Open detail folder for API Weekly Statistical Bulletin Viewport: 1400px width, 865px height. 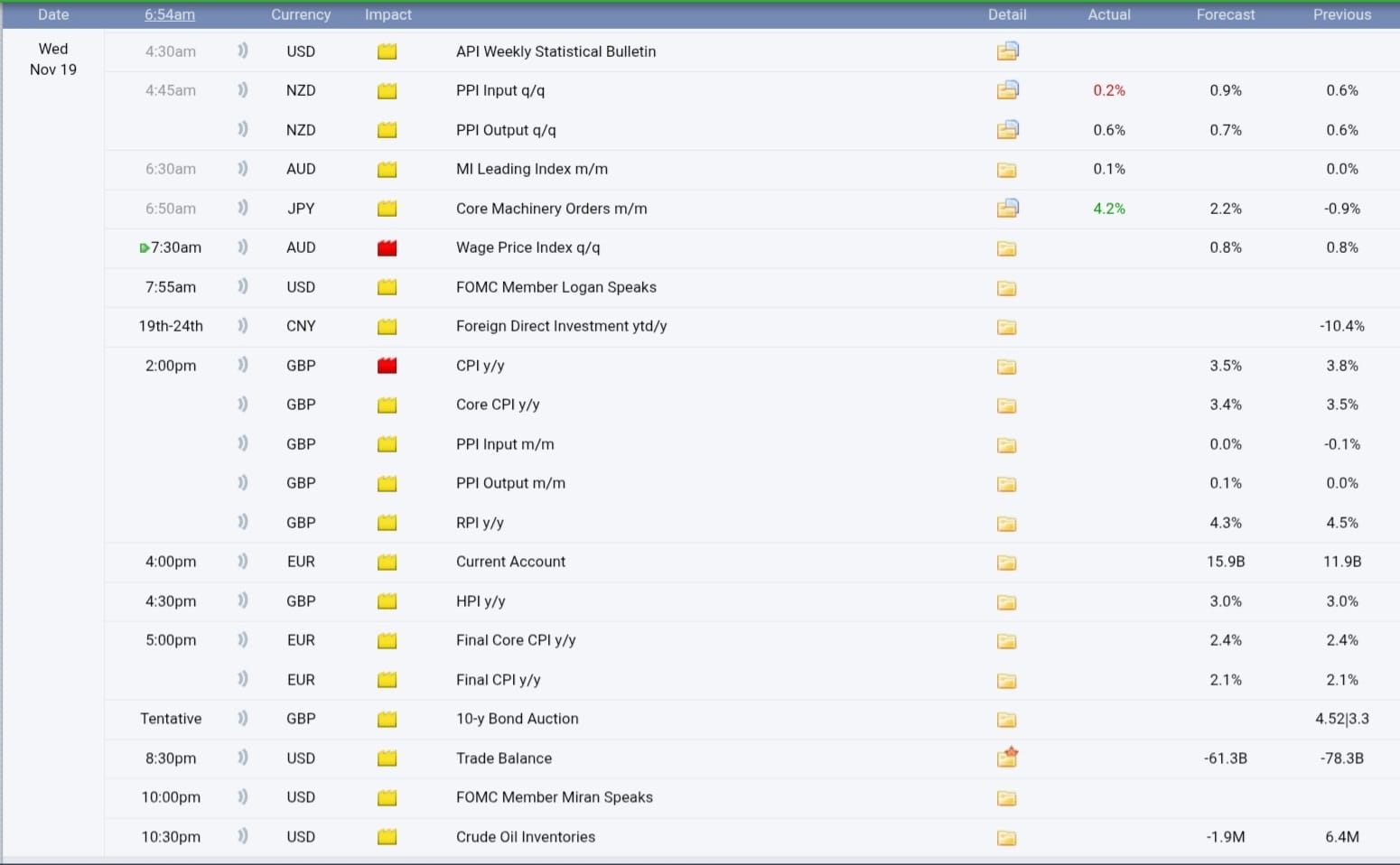pos(1007,51)
